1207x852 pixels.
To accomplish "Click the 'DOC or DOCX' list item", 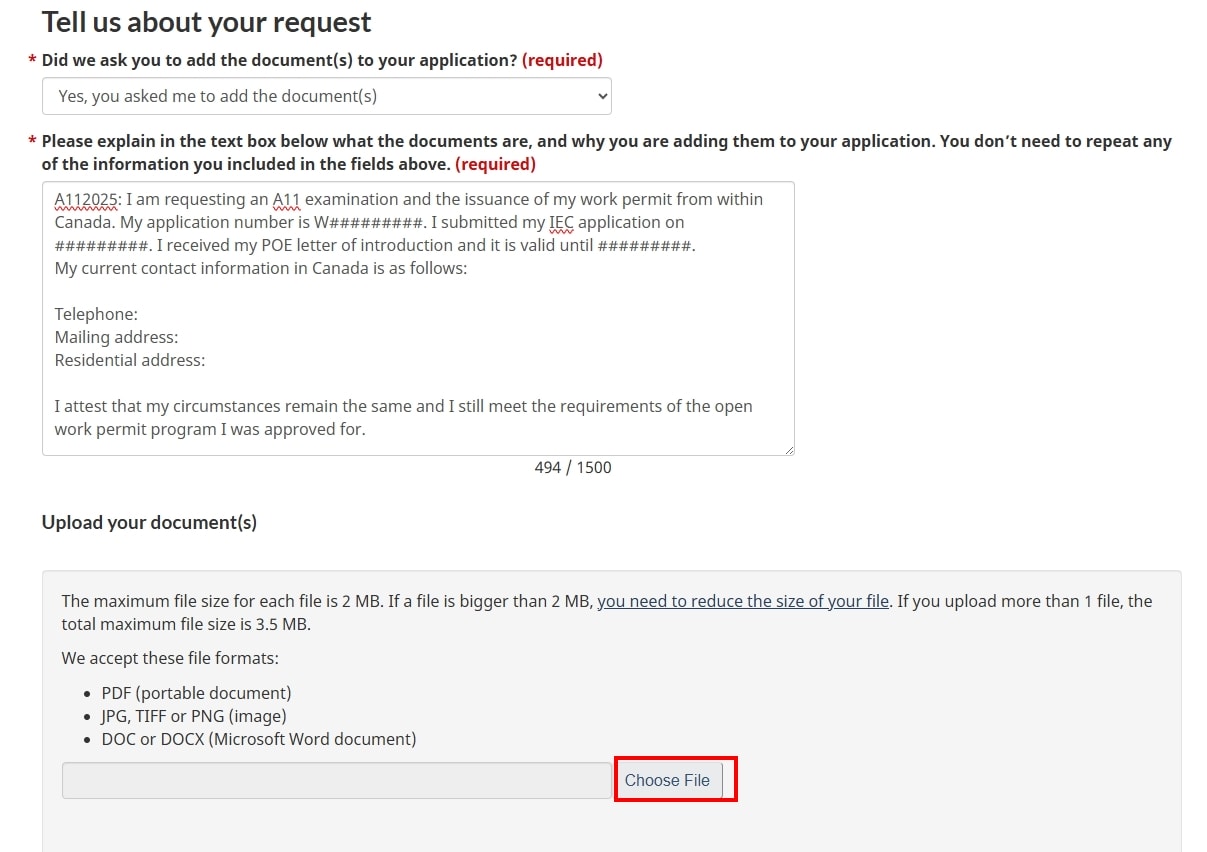I will tap(258, 739).
